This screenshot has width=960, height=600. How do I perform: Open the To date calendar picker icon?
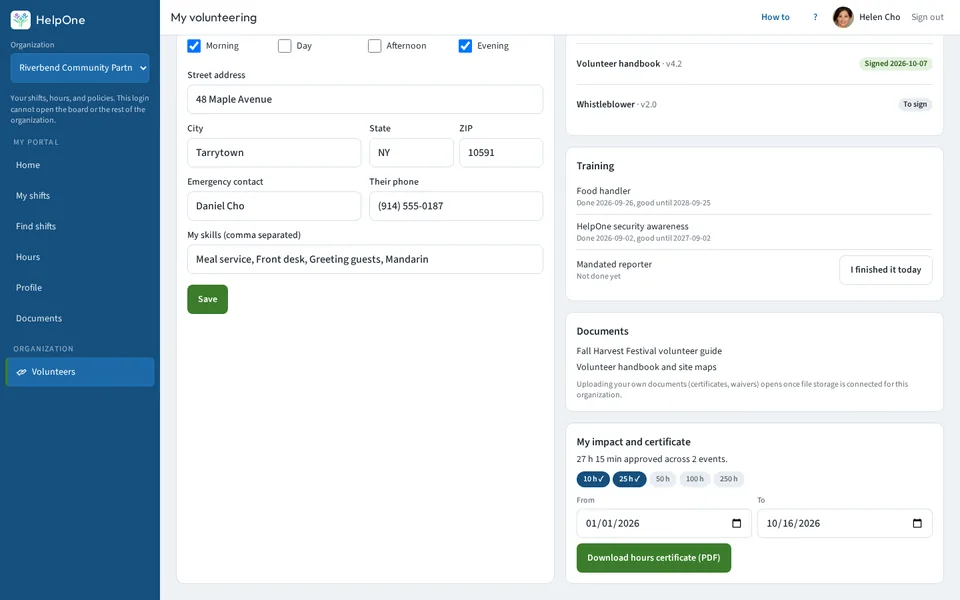917,523
